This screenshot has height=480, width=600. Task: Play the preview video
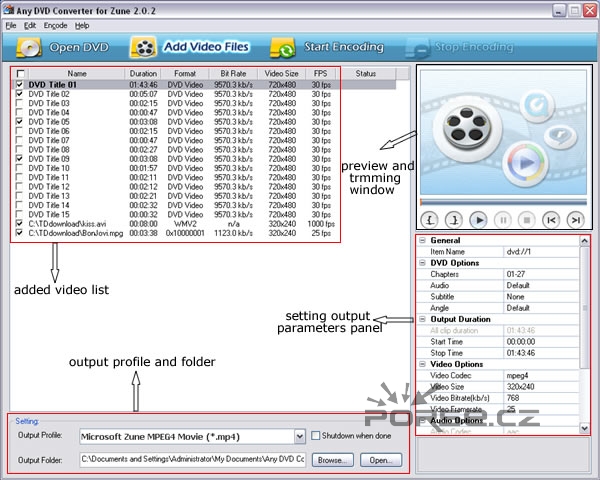[478, 220]
